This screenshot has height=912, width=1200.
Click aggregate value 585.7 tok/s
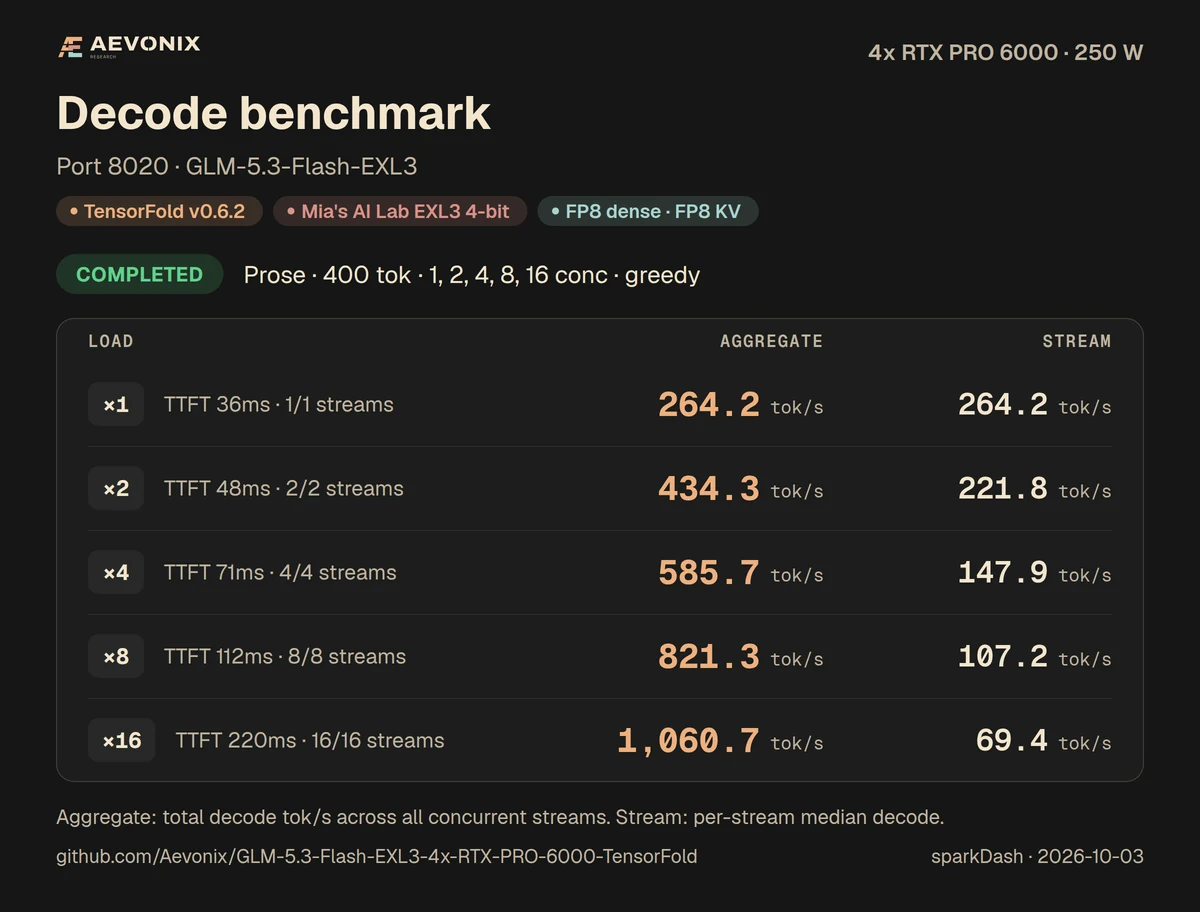pyautogui.click(x=741, y=573)
